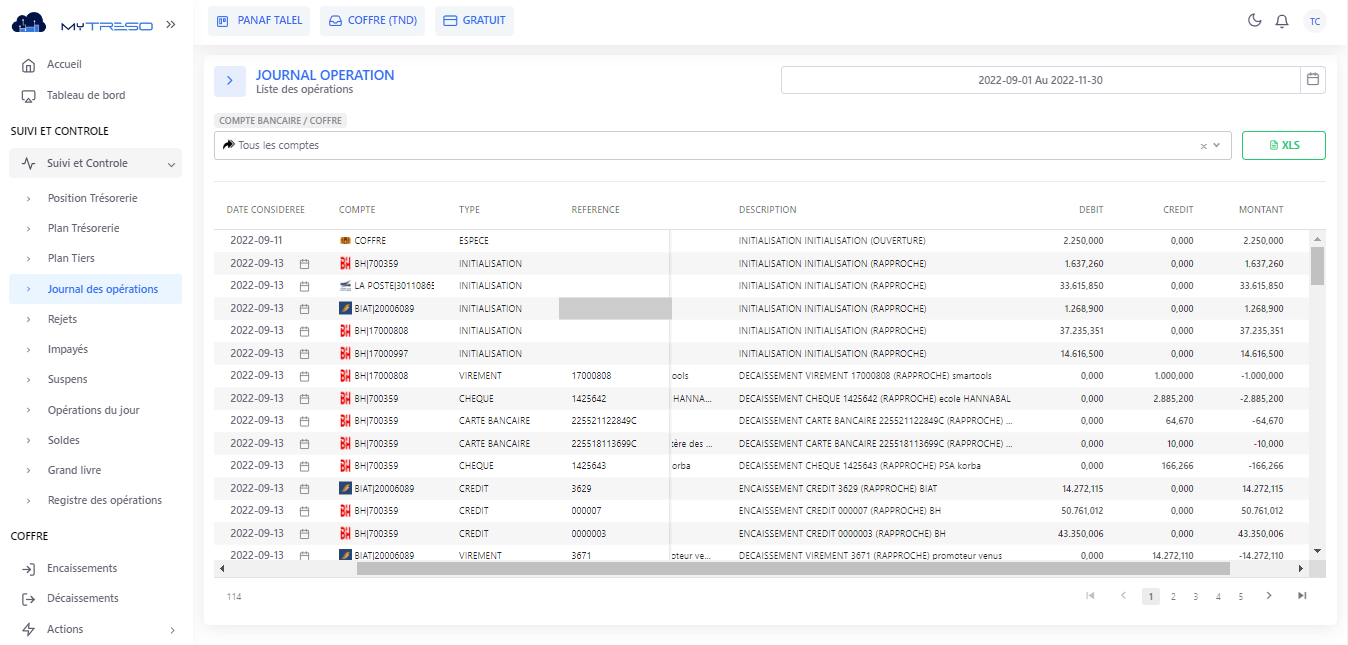Go to previous results page
This screenshot has width=1348, height=645.
click(x=1123, y=596)
